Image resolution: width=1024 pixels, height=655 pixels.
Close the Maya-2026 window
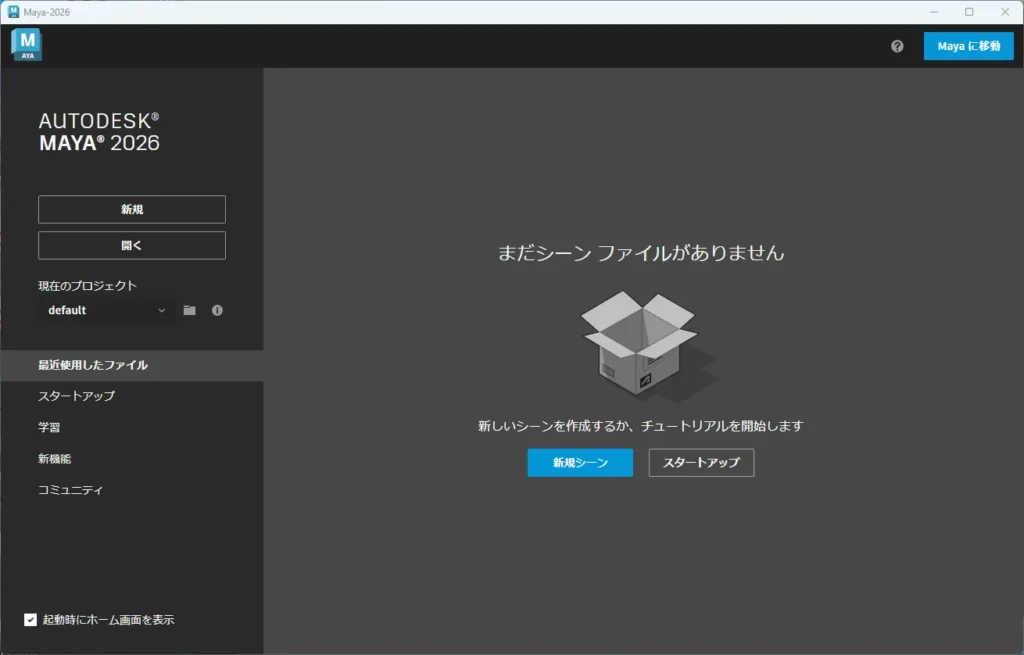point(1004,12)
